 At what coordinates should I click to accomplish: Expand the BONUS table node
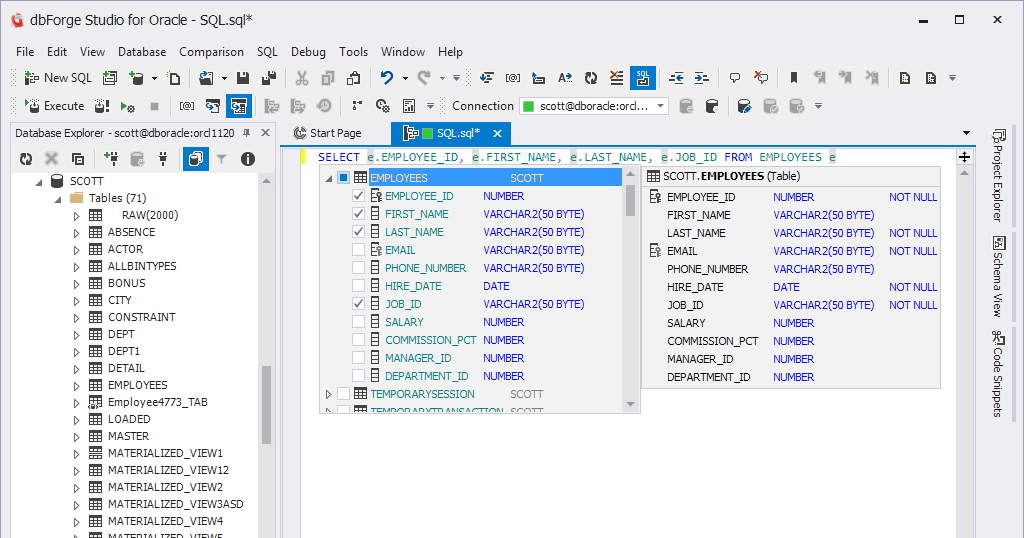tap(76, 283)
